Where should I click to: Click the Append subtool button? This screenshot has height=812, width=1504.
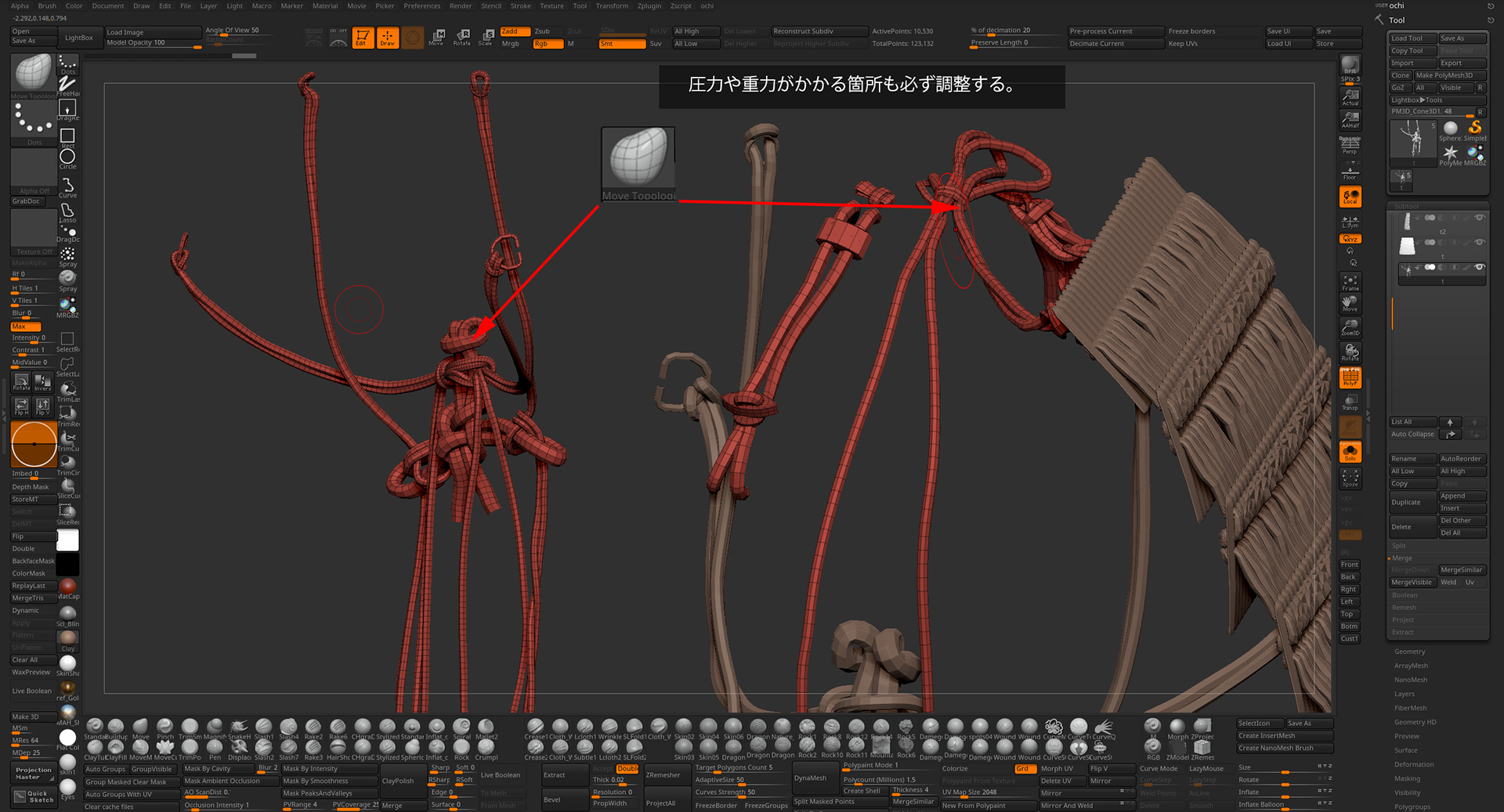pyautogui.click(x=1462, y=496)
